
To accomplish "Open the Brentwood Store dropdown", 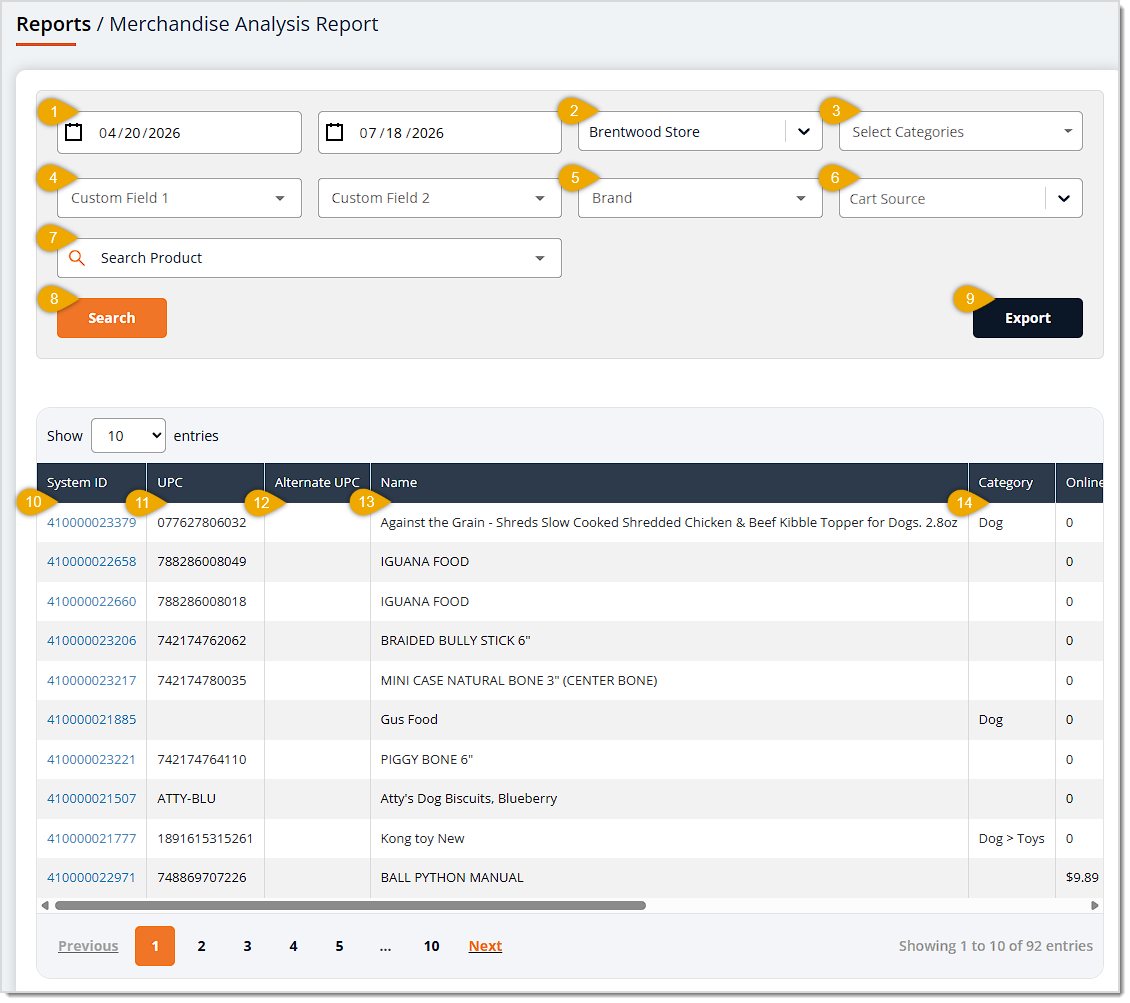I will pos(700,132).
